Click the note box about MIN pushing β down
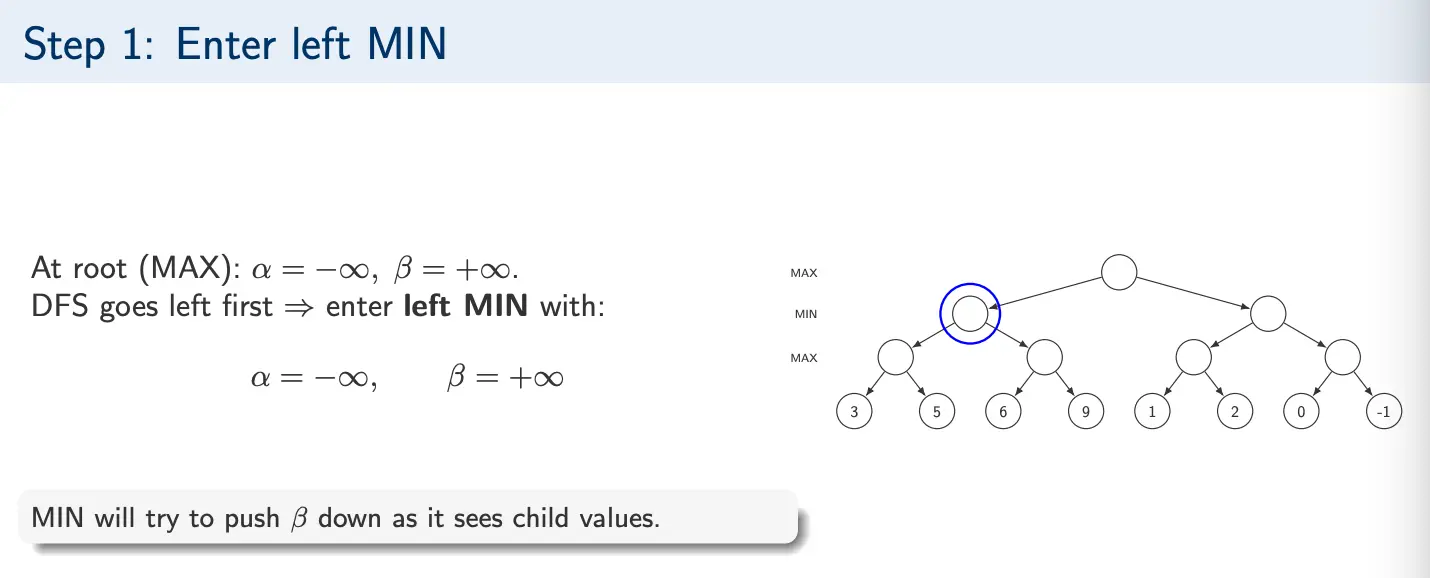The width and height of the screenshot is (1430, 578). [408, 519]
